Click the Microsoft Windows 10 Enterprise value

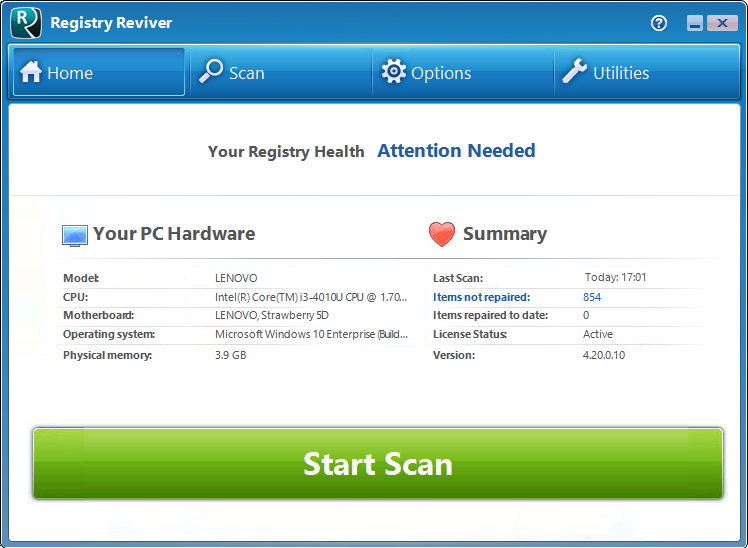coord(312,334)
